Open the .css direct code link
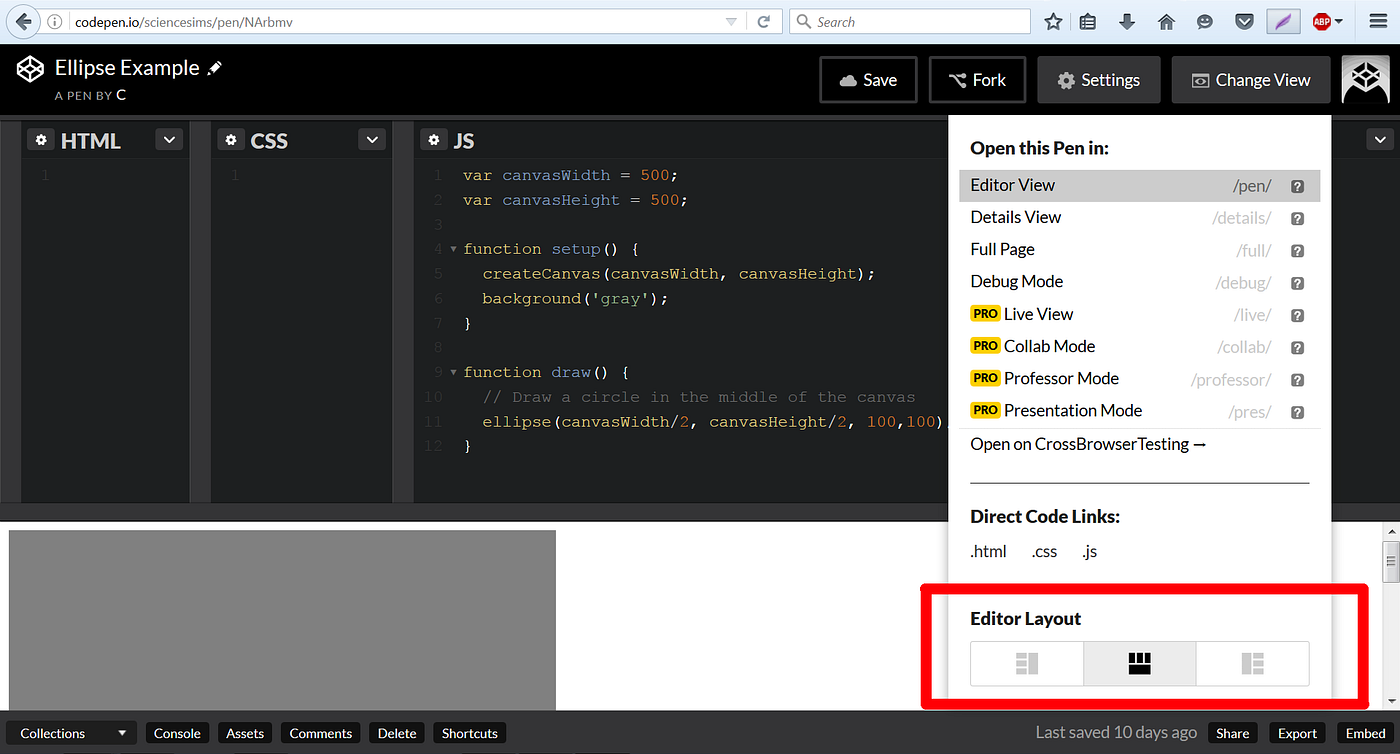The width and height of the screenshot is (1400, 754). [x=1044, y=551]
